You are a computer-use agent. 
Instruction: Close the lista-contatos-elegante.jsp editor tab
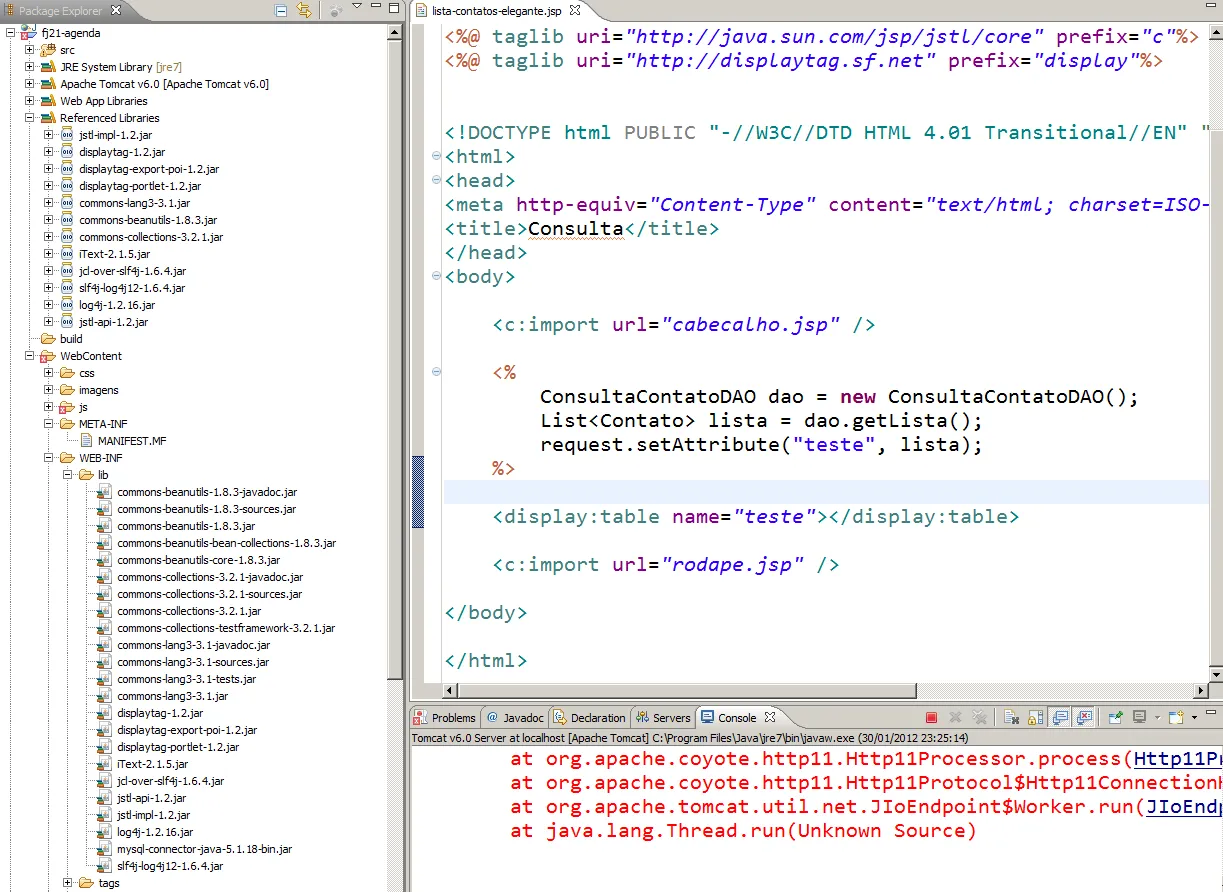point(574,11)
